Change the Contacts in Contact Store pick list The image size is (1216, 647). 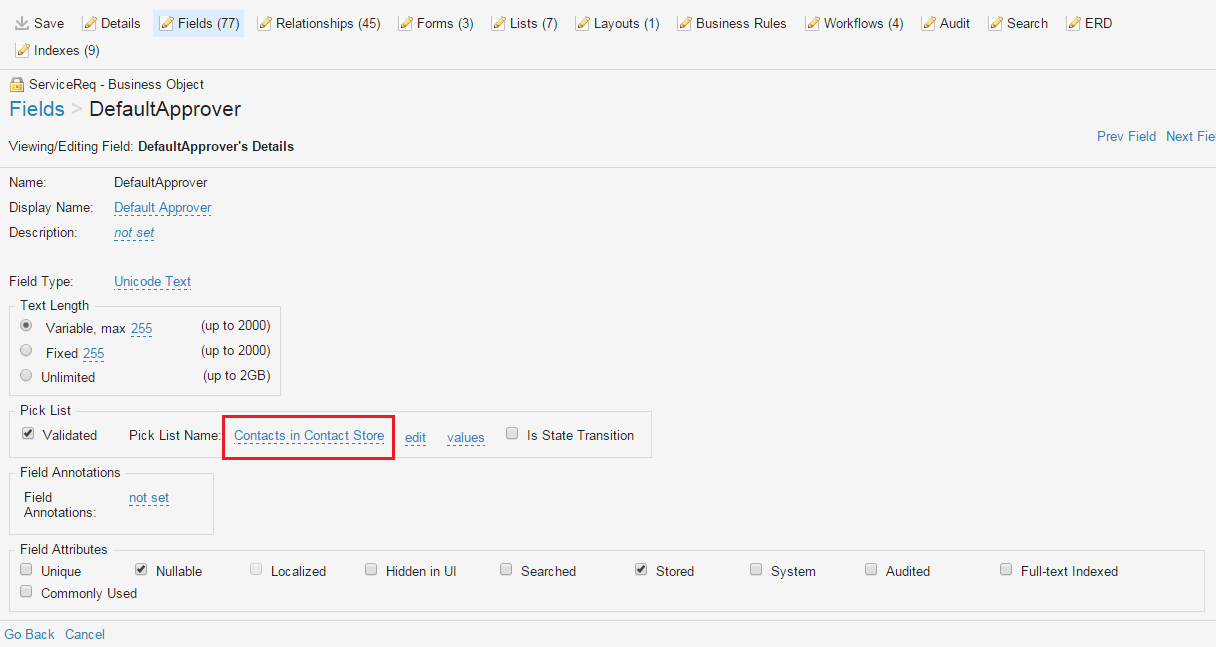[x=308, y=436]
